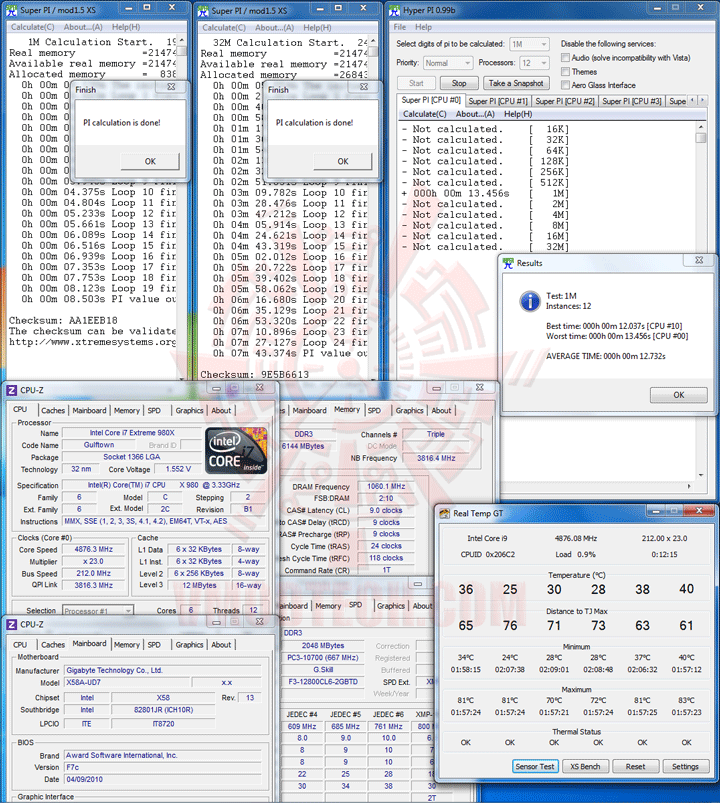Click the CPU-Z icon in upper CPU-Z window

coord(11,390)
